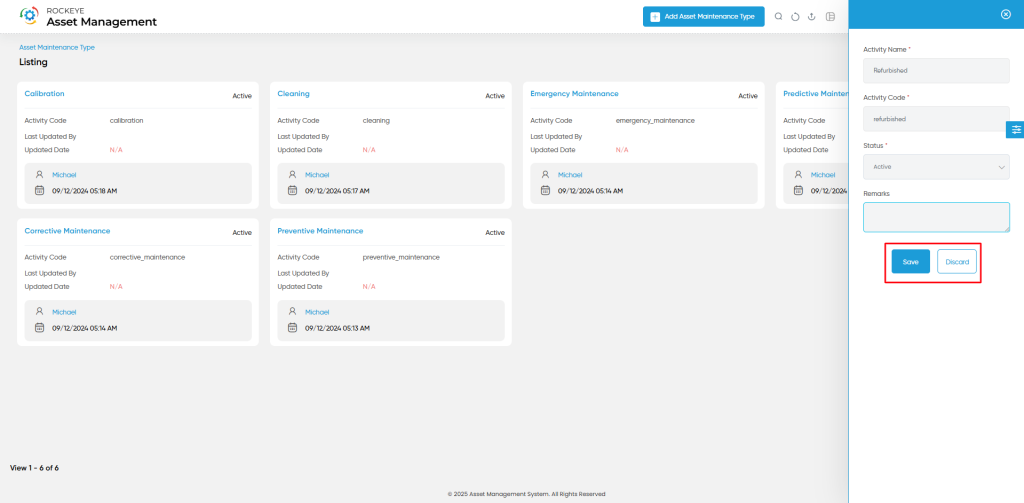Click Michael in Preventive Maintenance card
The width and height of the screenshot is (1024, 503).
(317, 312)
